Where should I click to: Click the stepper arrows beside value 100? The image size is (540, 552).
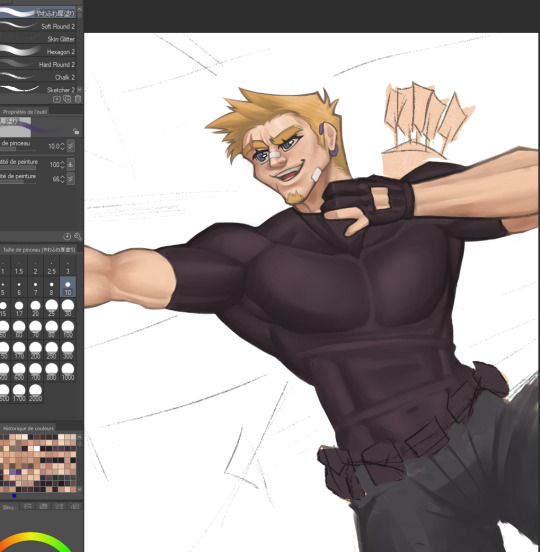click(62, 164)
